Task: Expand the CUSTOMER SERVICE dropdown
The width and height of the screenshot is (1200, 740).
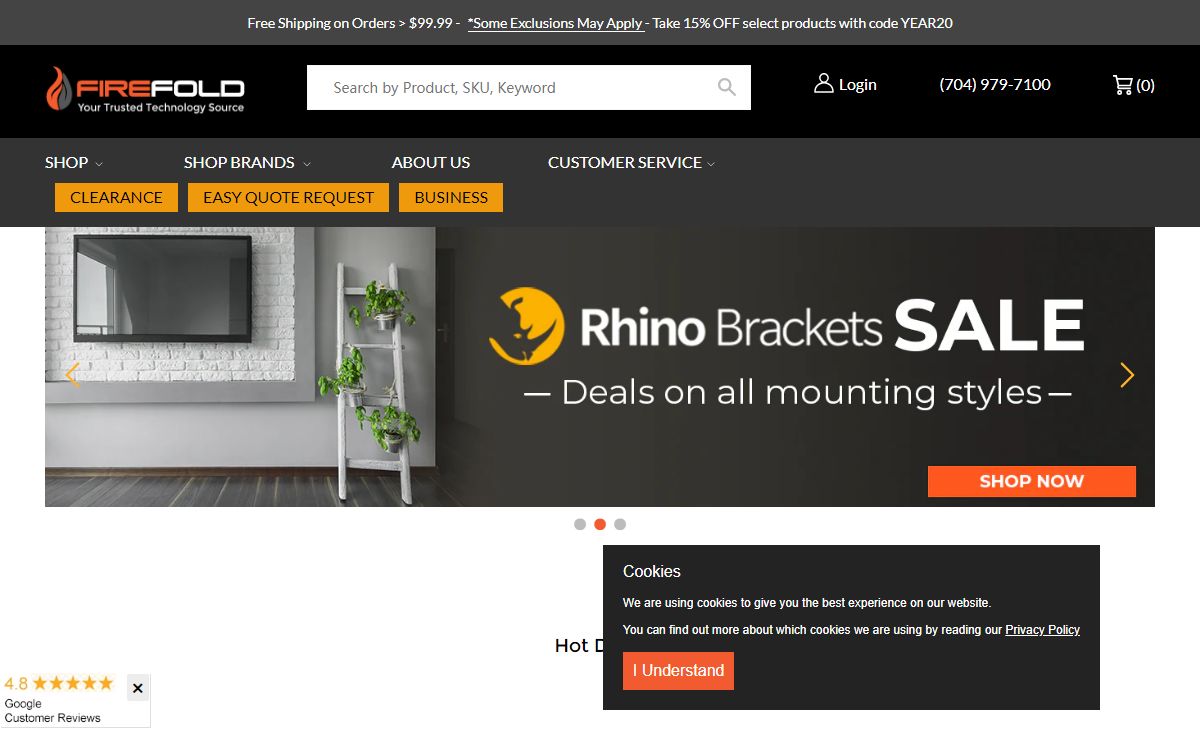Action: tap(631, 162)
